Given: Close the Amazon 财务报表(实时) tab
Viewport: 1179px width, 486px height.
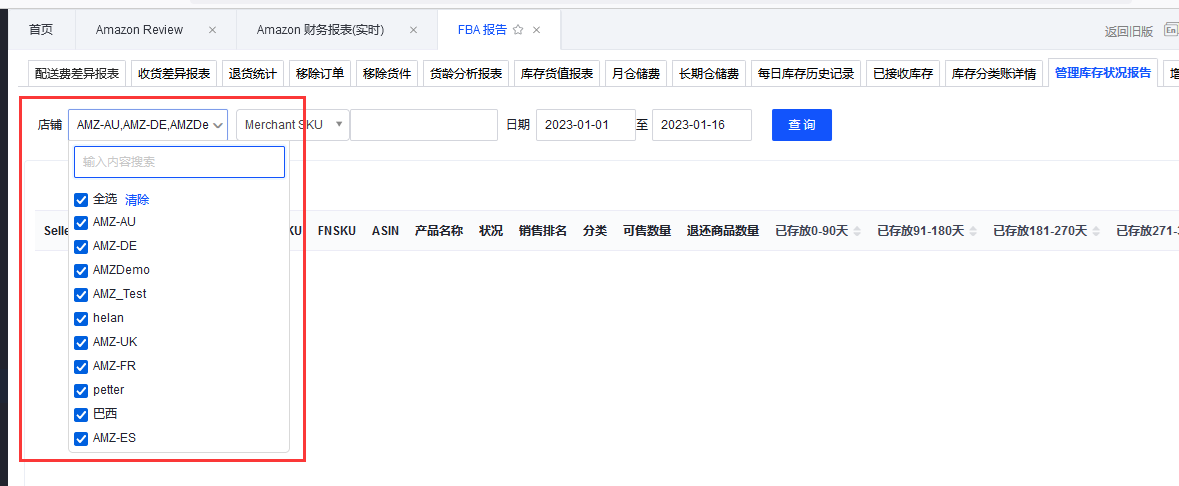Looking at the screenshot, I should (x=413, y=30).
